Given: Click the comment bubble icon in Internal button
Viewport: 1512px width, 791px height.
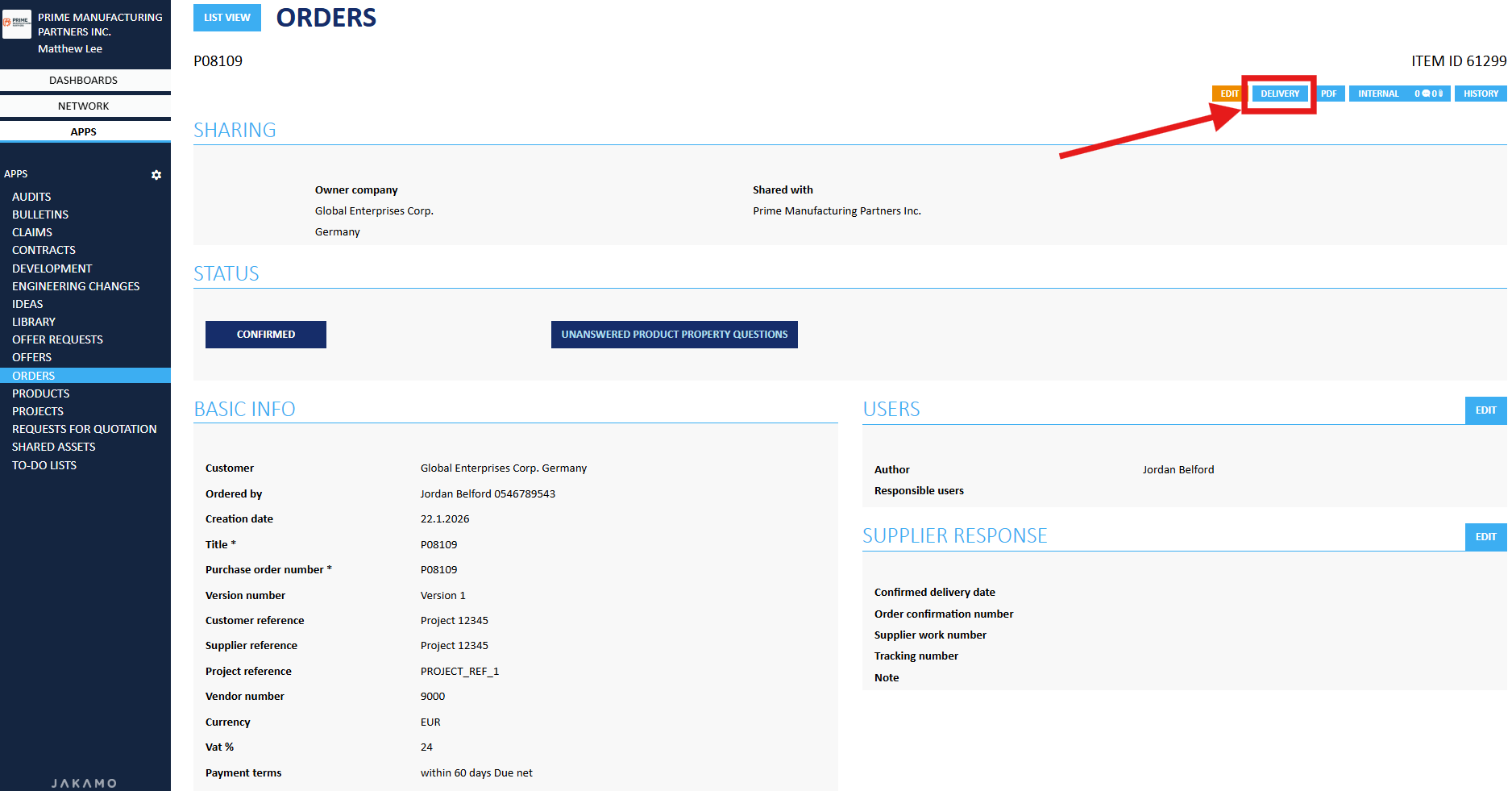Looking at the screenshot, I should (x=1427, y=94).
